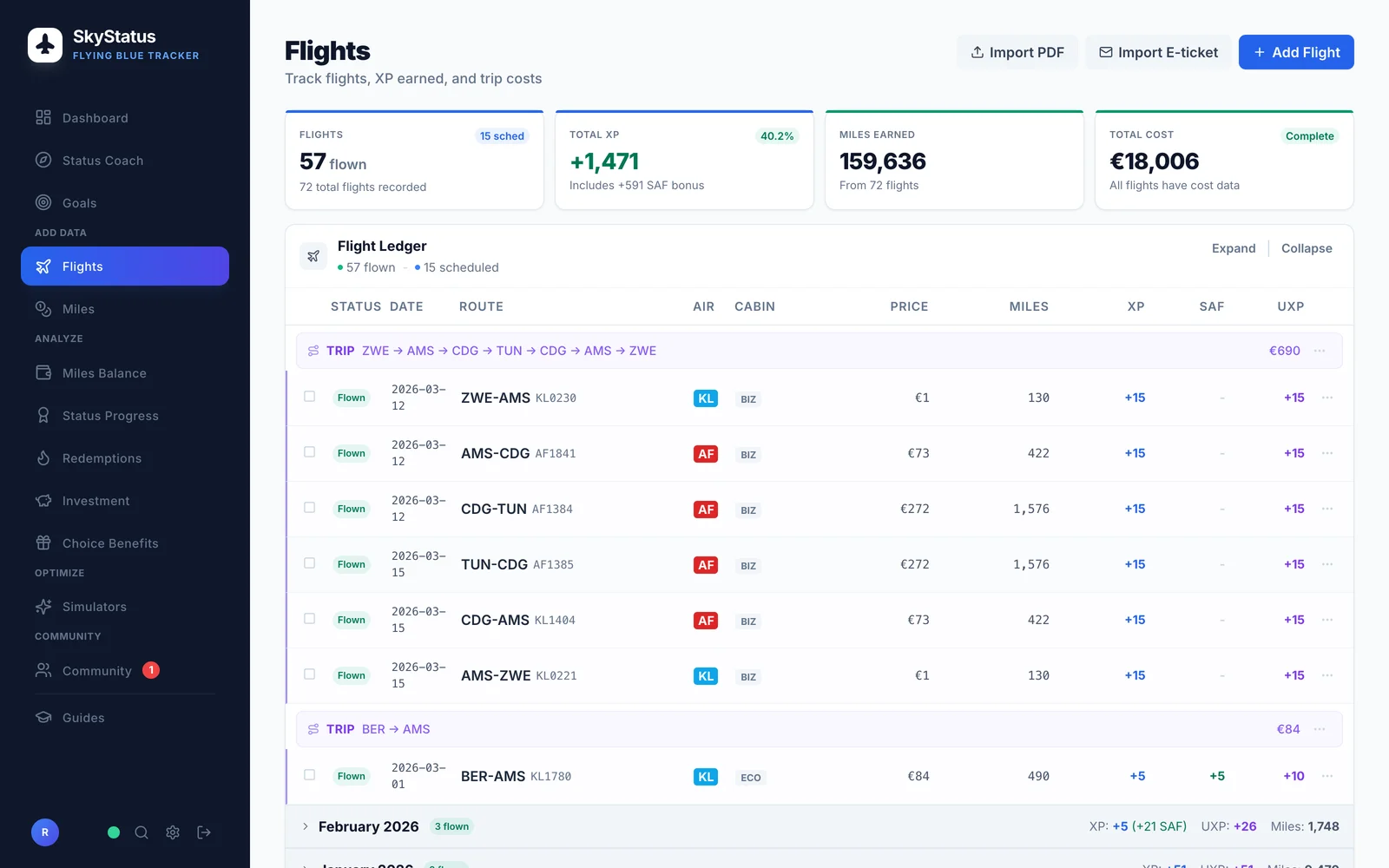The image size is (1389, 868).
Task: Open Miles Balance in the sidebar
Action: point(125,373)
